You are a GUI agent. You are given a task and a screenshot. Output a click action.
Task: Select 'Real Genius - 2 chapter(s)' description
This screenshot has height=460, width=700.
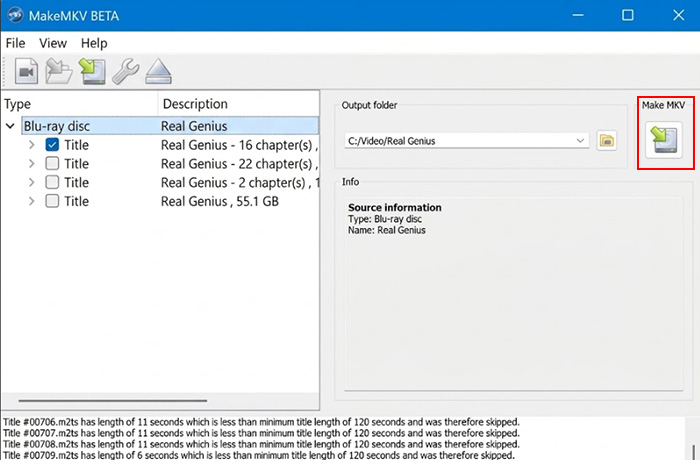[240, 182]
